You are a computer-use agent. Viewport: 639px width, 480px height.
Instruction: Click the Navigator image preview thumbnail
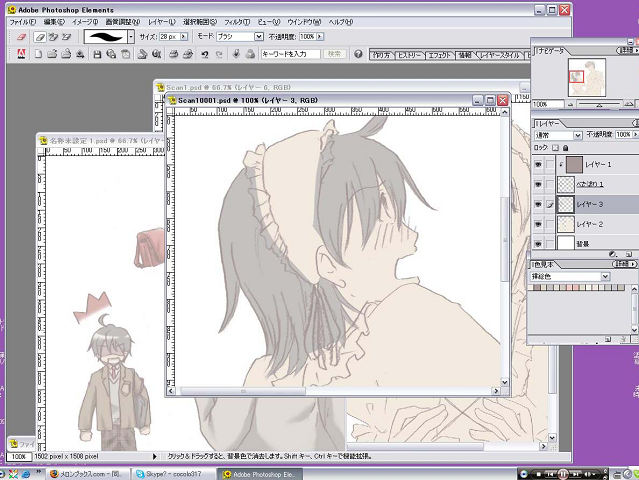[x=587, y=77]
